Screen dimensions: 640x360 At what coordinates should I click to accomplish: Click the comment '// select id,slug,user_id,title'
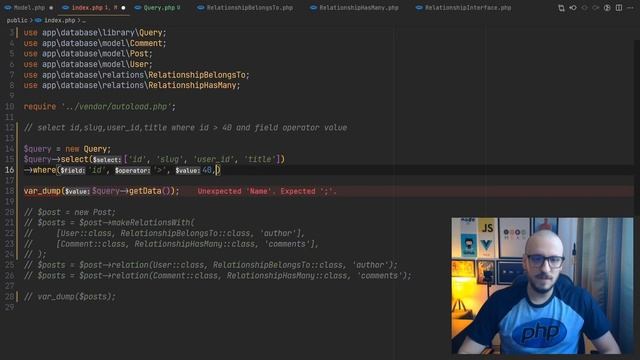tap(95, 128)
